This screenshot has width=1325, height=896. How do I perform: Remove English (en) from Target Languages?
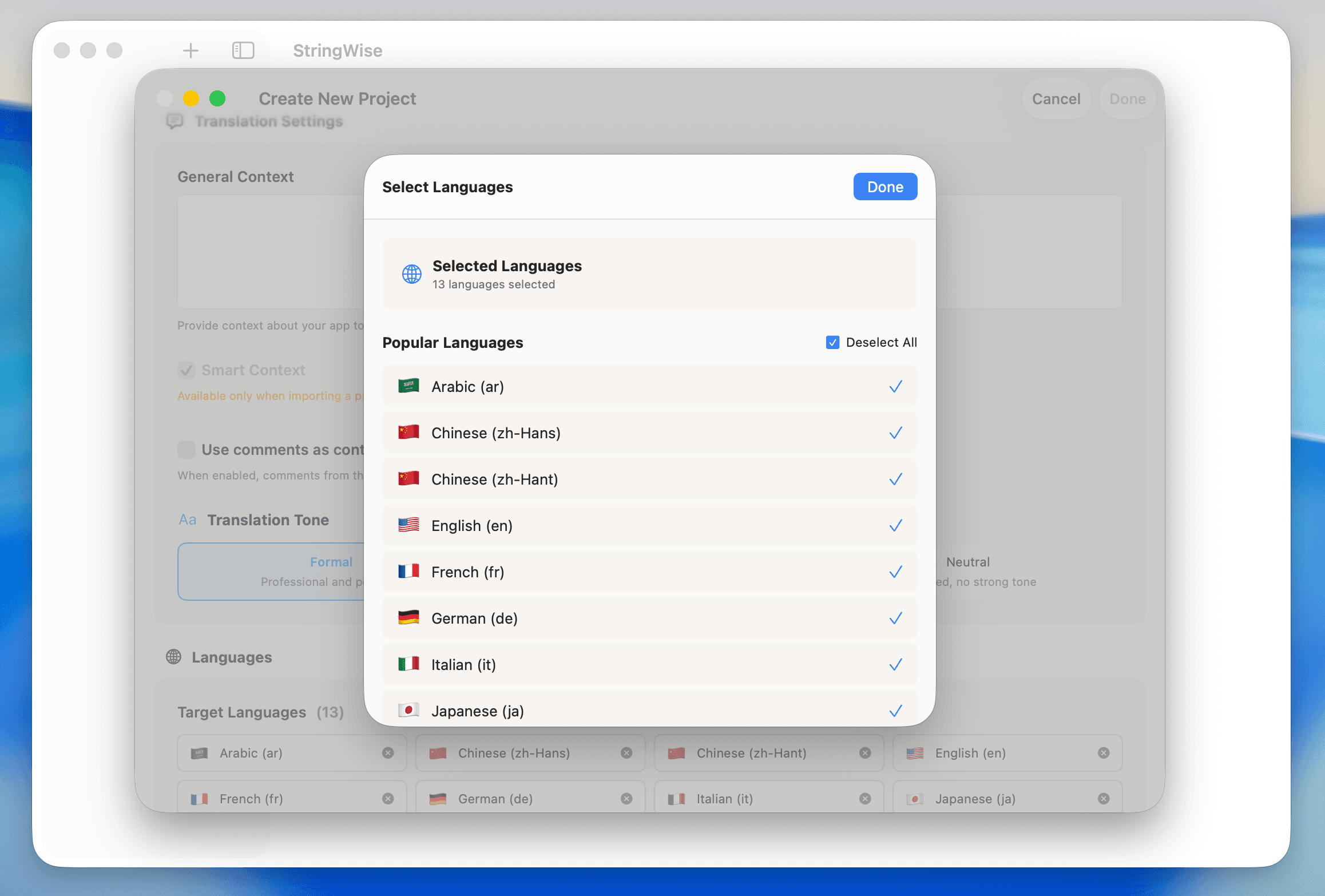[x=1104, y=753]
